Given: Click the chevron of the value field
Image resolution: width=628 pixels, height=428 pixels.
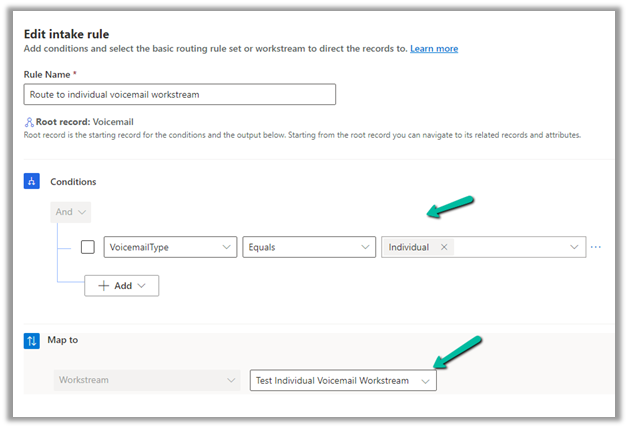Looking at the screenshot, I should click(575, 247).
